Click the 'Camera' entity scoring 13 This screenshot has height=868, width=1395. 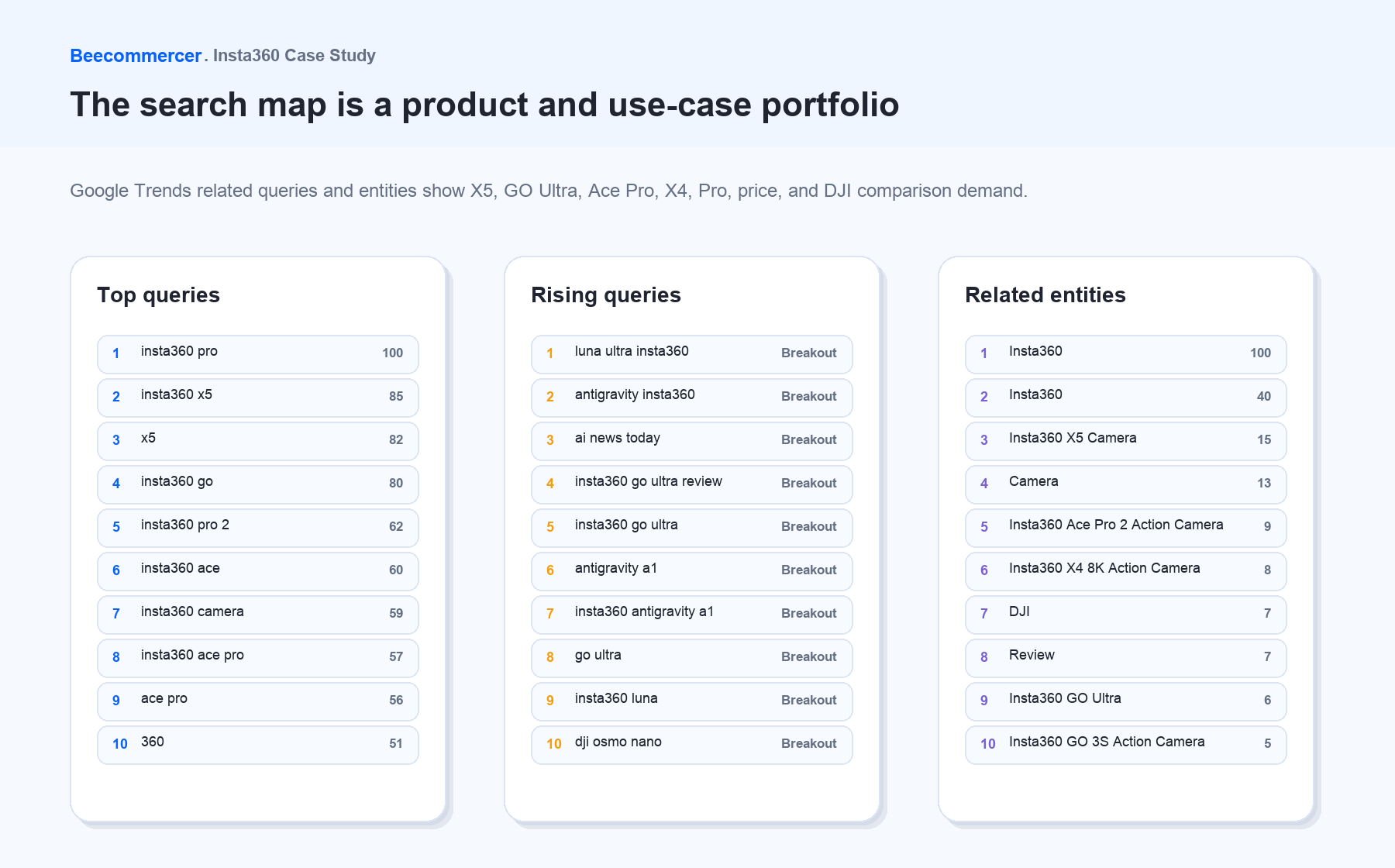[x=1126, y=484]
